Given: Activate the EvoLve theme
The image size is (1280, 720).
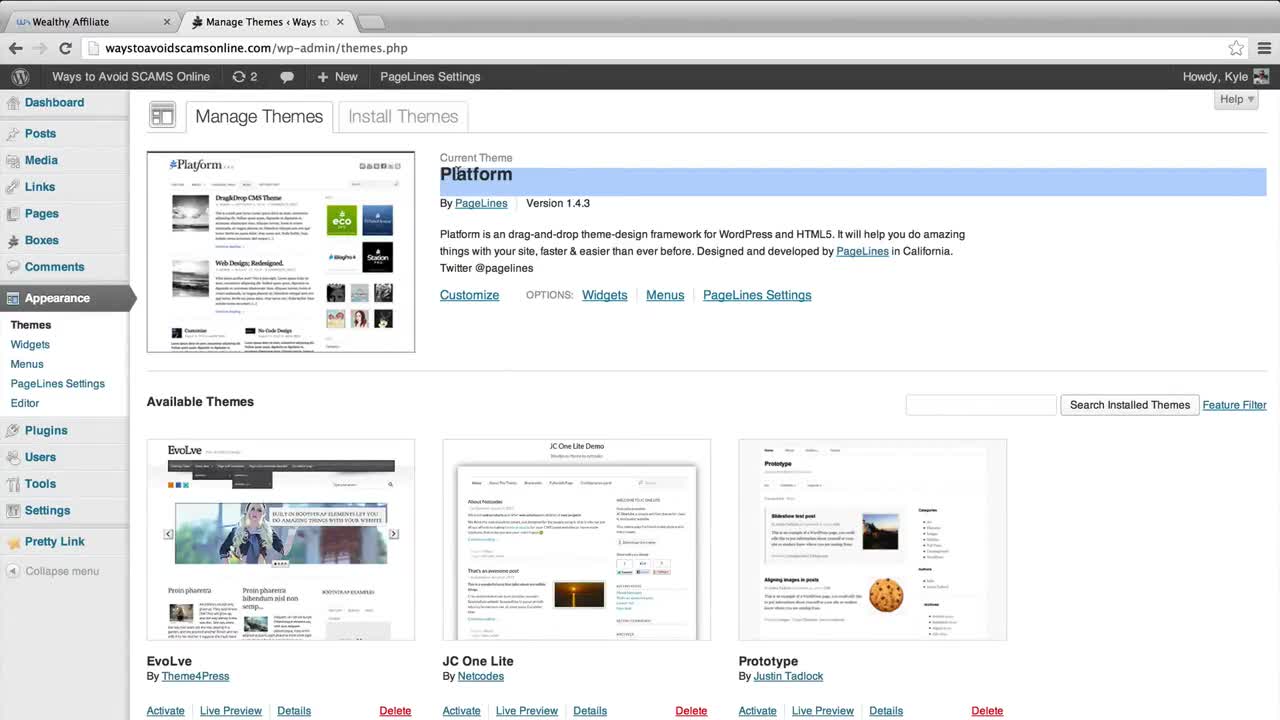Looking at the screenshot, I should (x=166, y=711).
